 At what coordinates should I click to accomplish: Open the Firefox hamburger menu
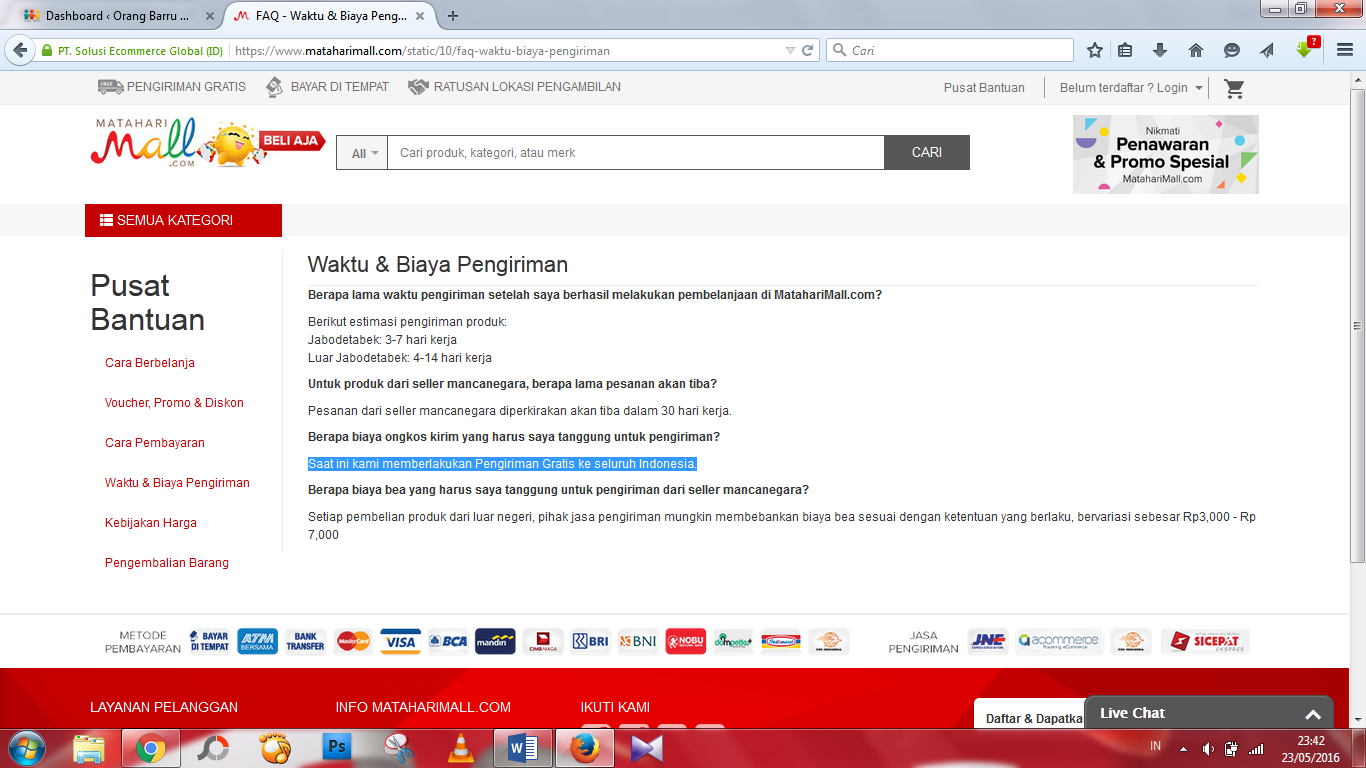(x=1344, y=50)
